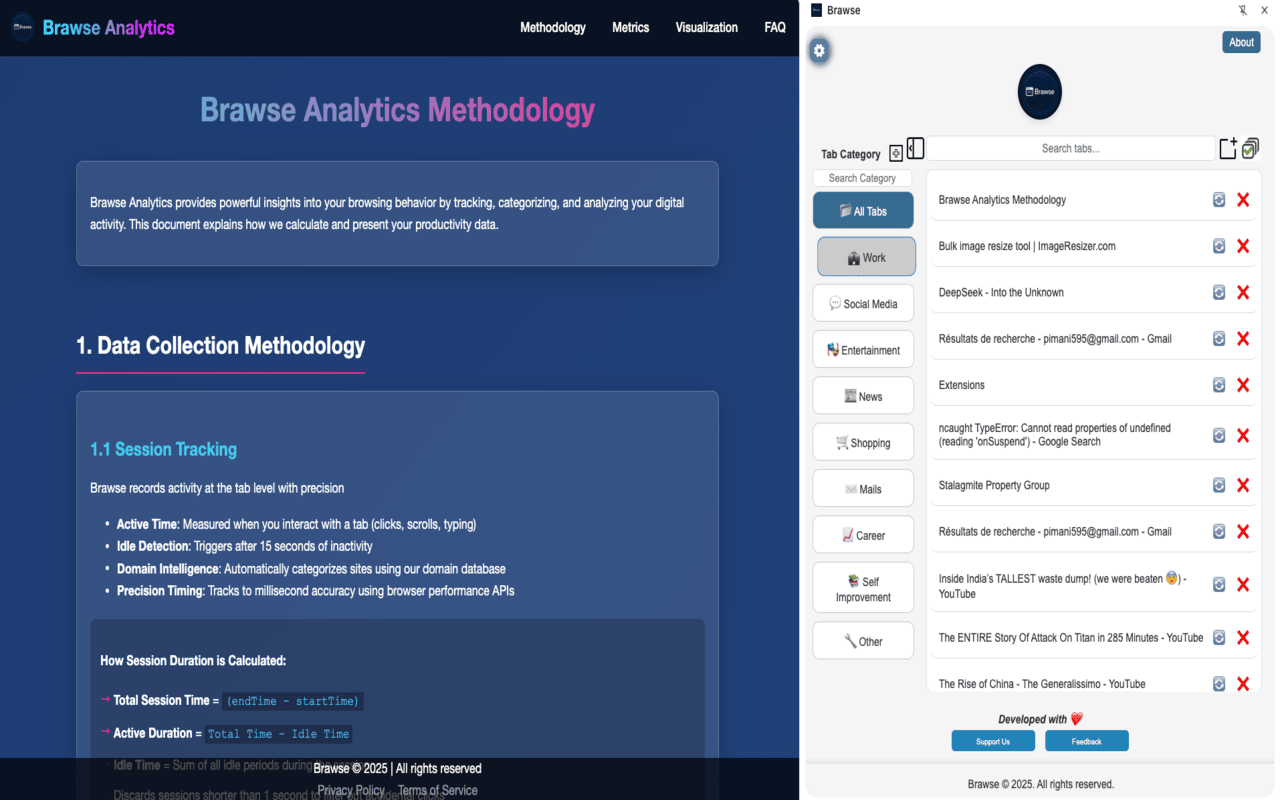1280x800 pixels.
Task: Click the new tab plus icon
Action: coord(1228,148)
